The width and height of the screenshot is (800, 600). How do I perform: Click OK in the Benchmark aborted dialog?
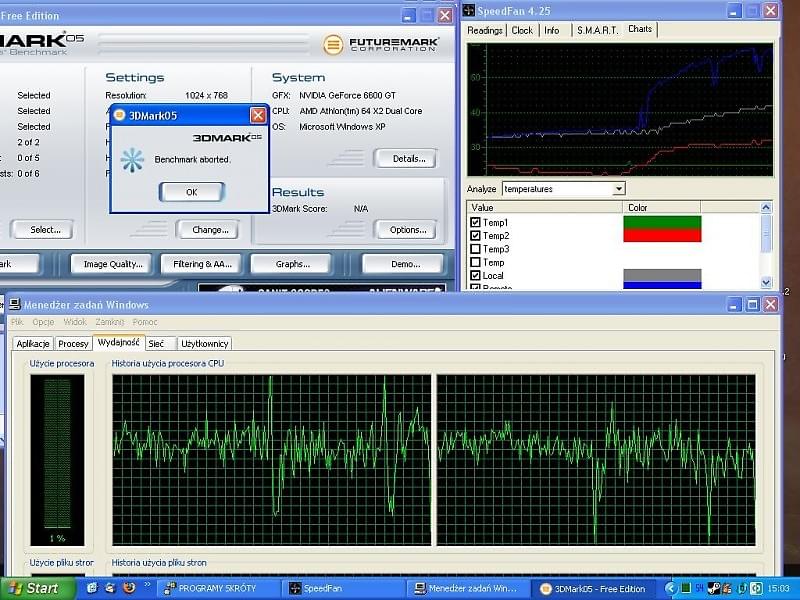tap(191, 192)
